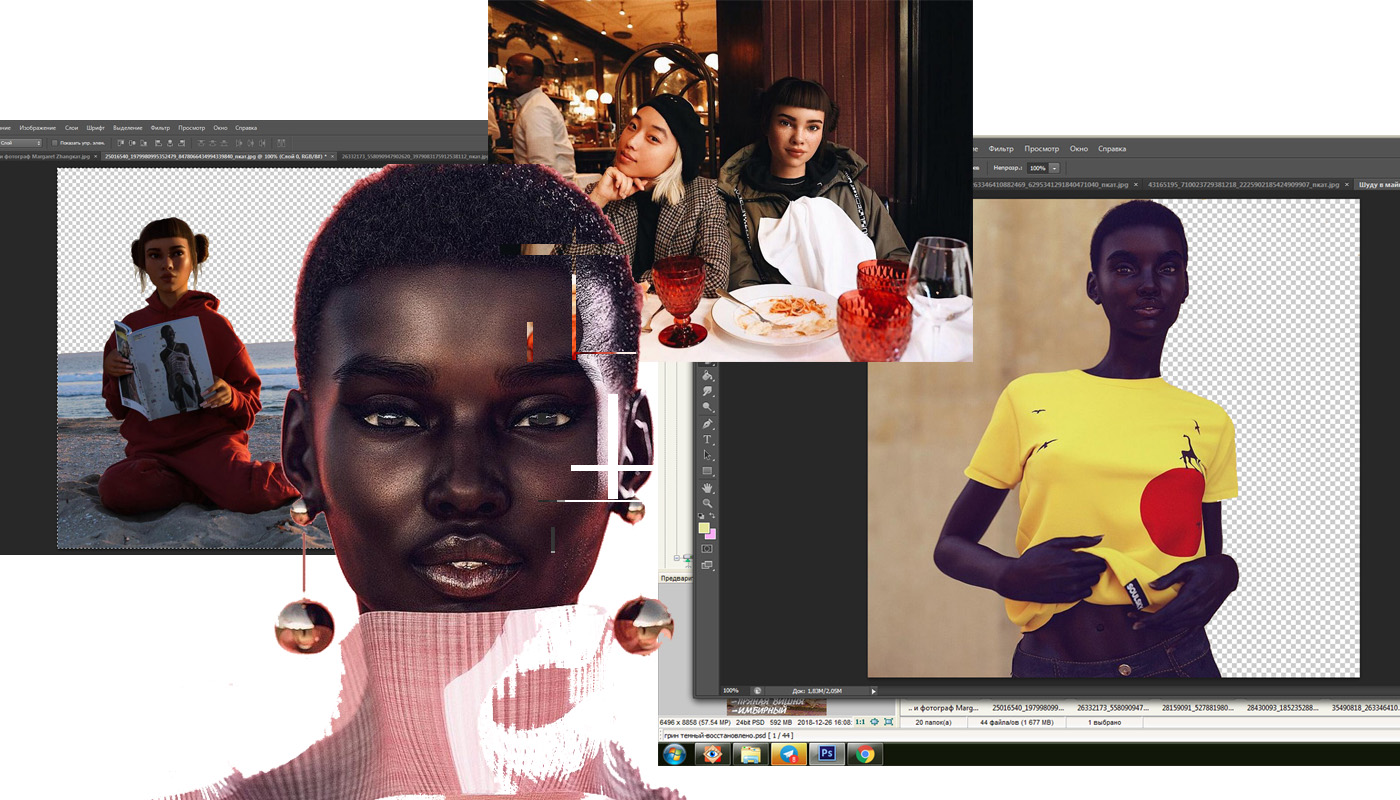Screen dimensions: 1400x800
Task: Enable the 'Показать упр. элем.' checkbox
Action: 54,143
